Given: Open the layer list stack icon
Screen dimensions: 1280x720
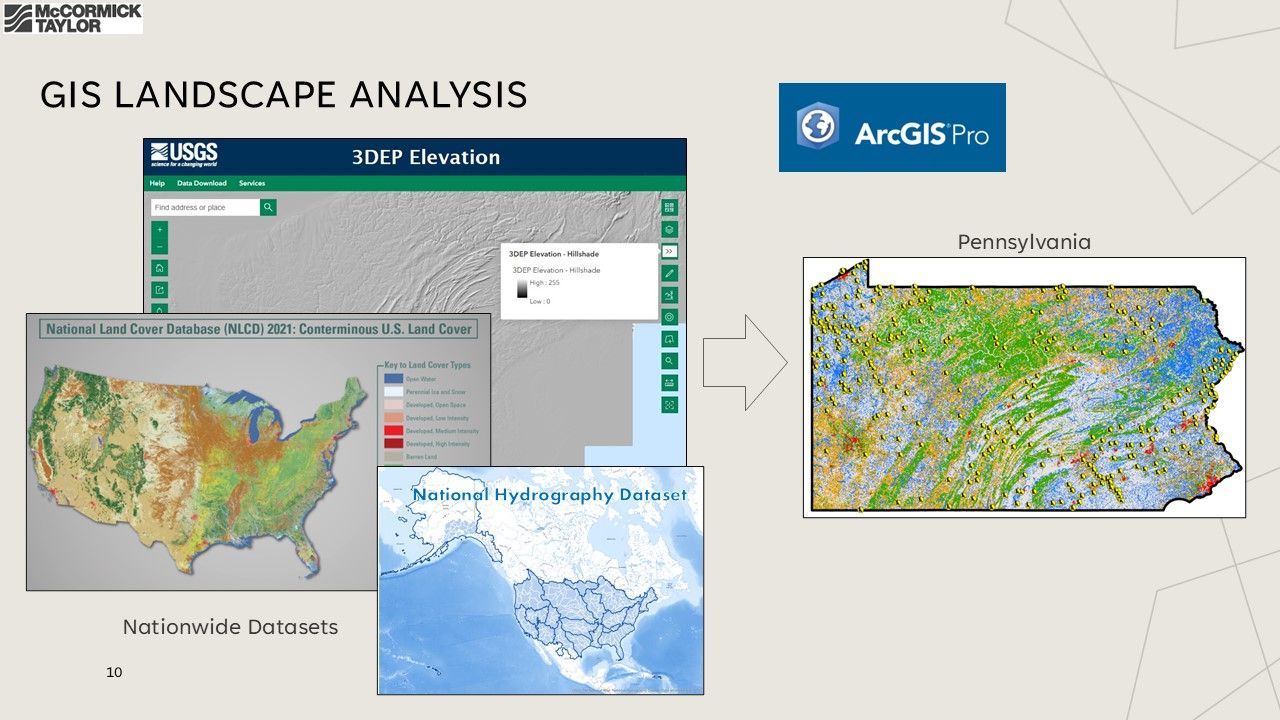Looking at the screenshot, I should (670, 230).
